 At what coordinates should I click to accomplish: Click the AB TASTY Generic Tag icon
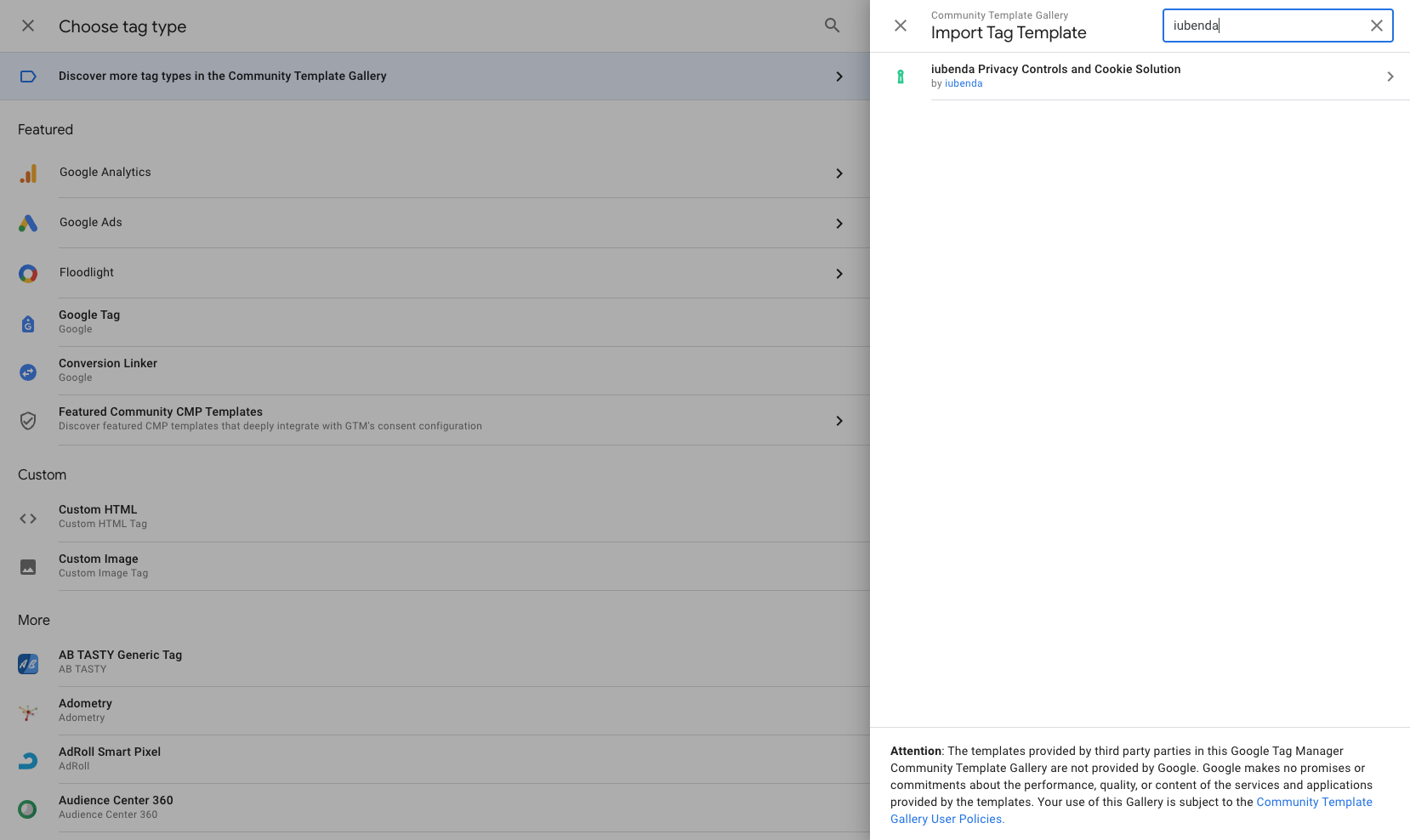pyautogui.click(x=28, y=663)
